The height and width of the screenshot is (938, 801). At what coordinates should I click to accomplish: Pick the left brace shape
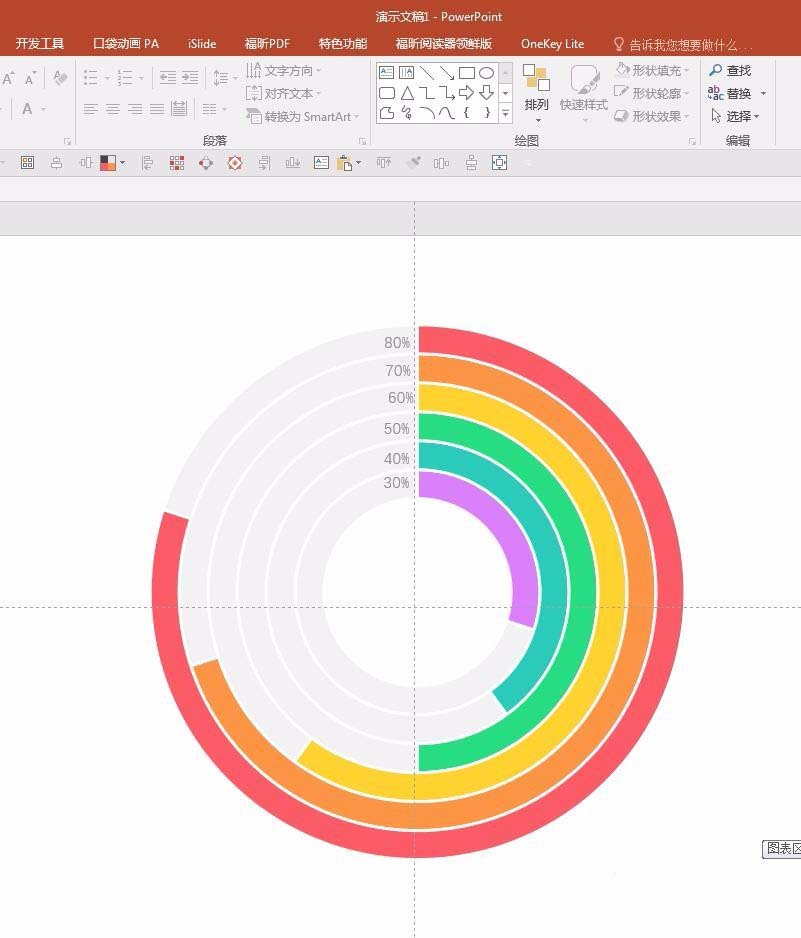[x=467, y=112]
